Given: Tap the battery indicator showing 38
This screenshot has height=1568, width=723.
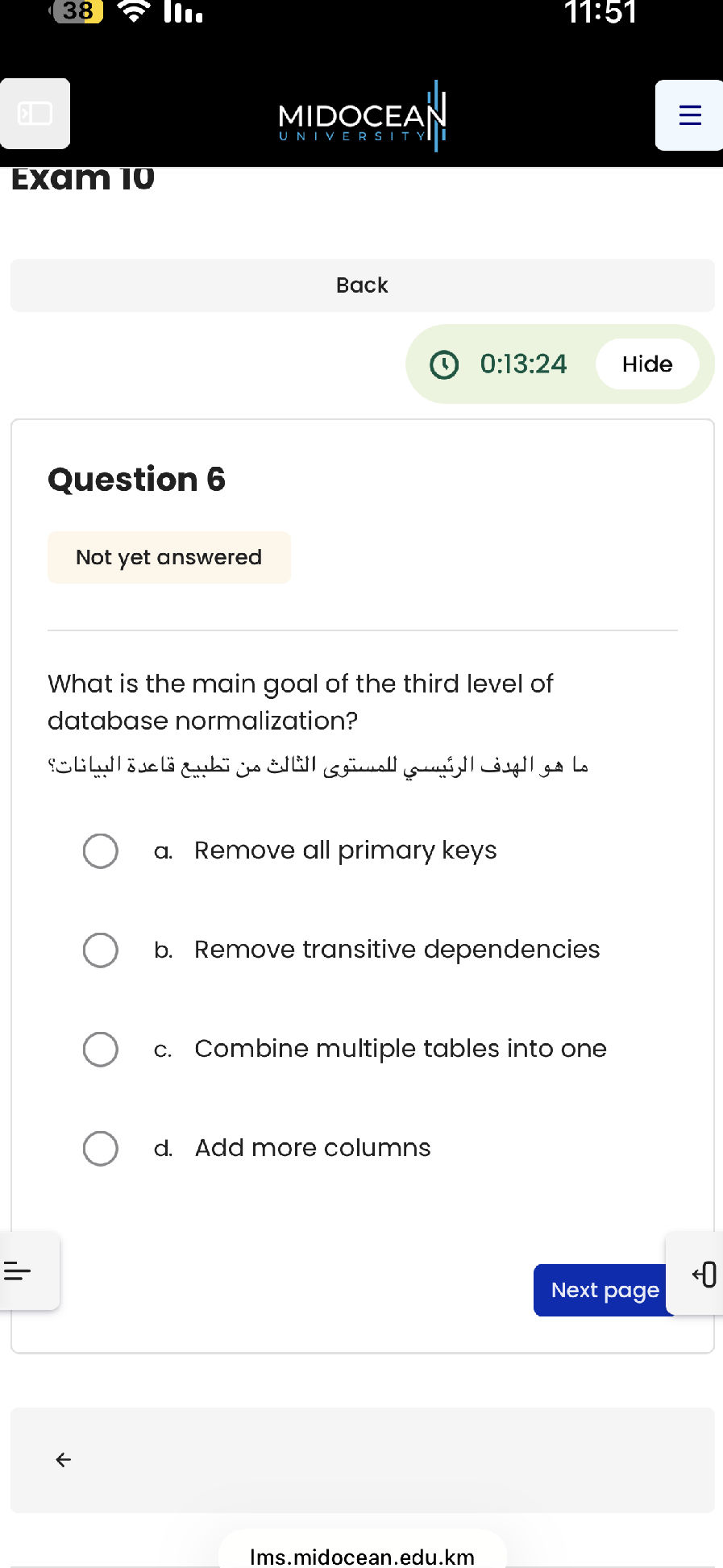Looking at the screenshot, I should pos(77,12).
